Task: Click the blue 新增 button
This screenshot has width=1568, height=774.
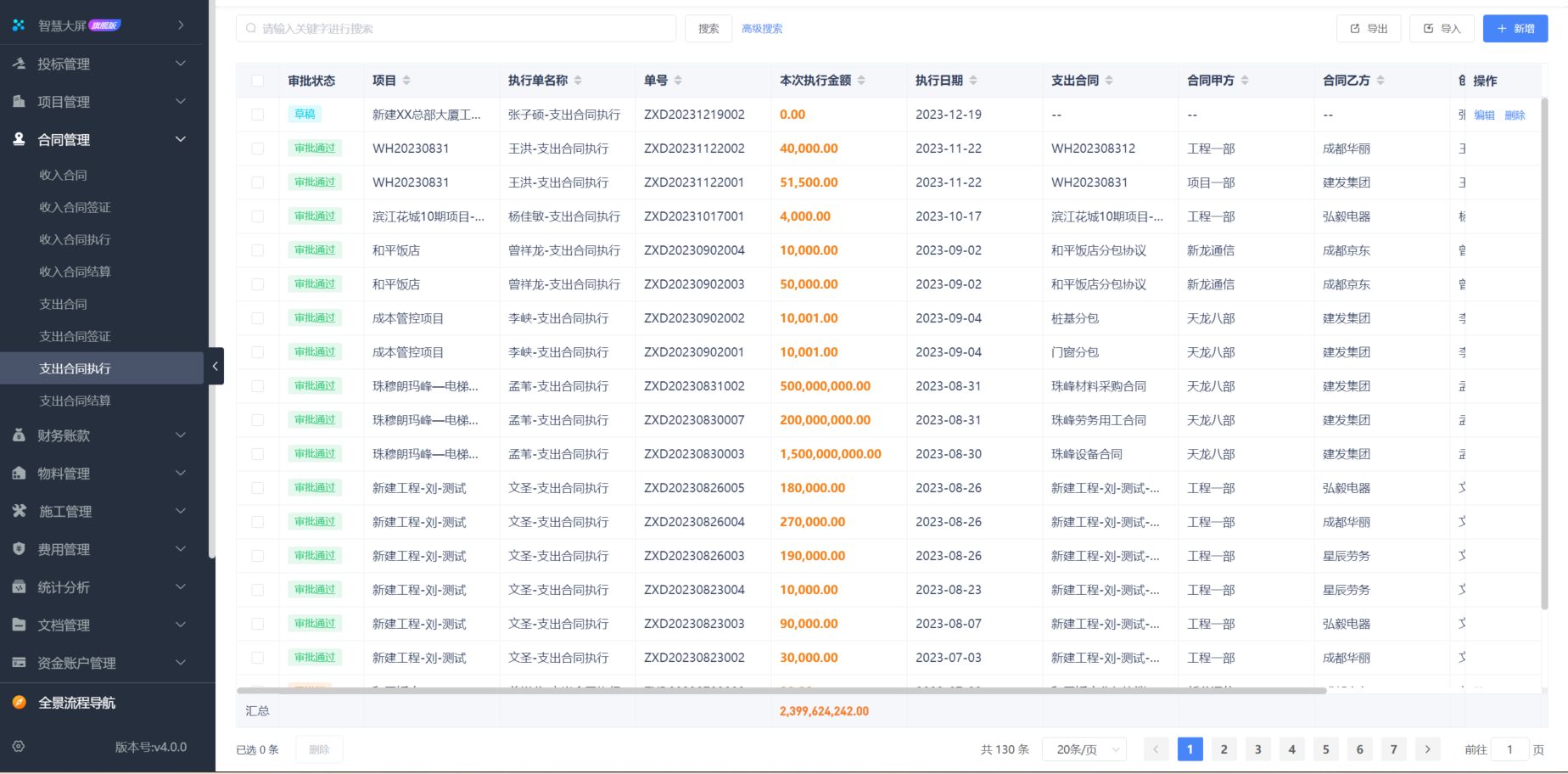Action: [x=1515, y=29]
